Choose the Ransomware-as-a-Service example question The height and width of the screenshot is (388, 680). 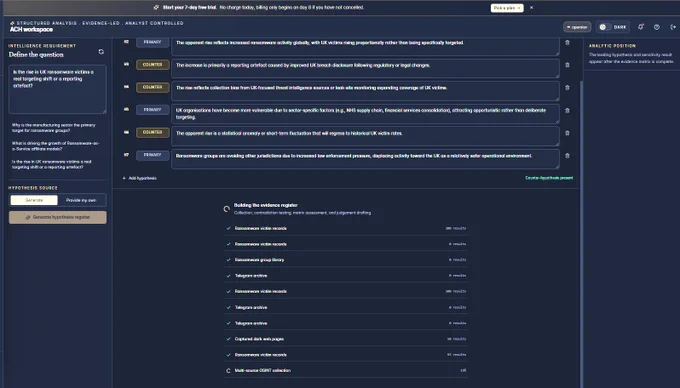(x=56, y=146)
